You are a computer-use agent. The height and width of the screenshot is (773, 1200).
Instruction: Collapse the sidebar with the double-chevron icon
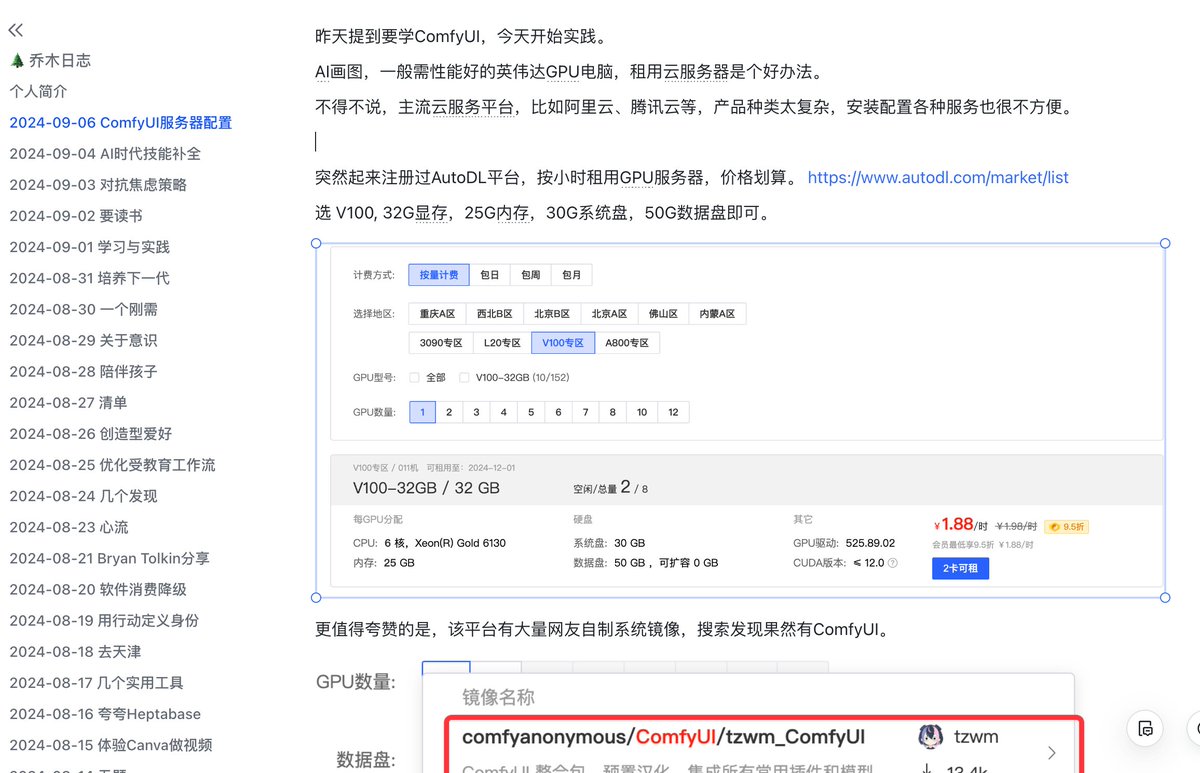click(16, 31)
